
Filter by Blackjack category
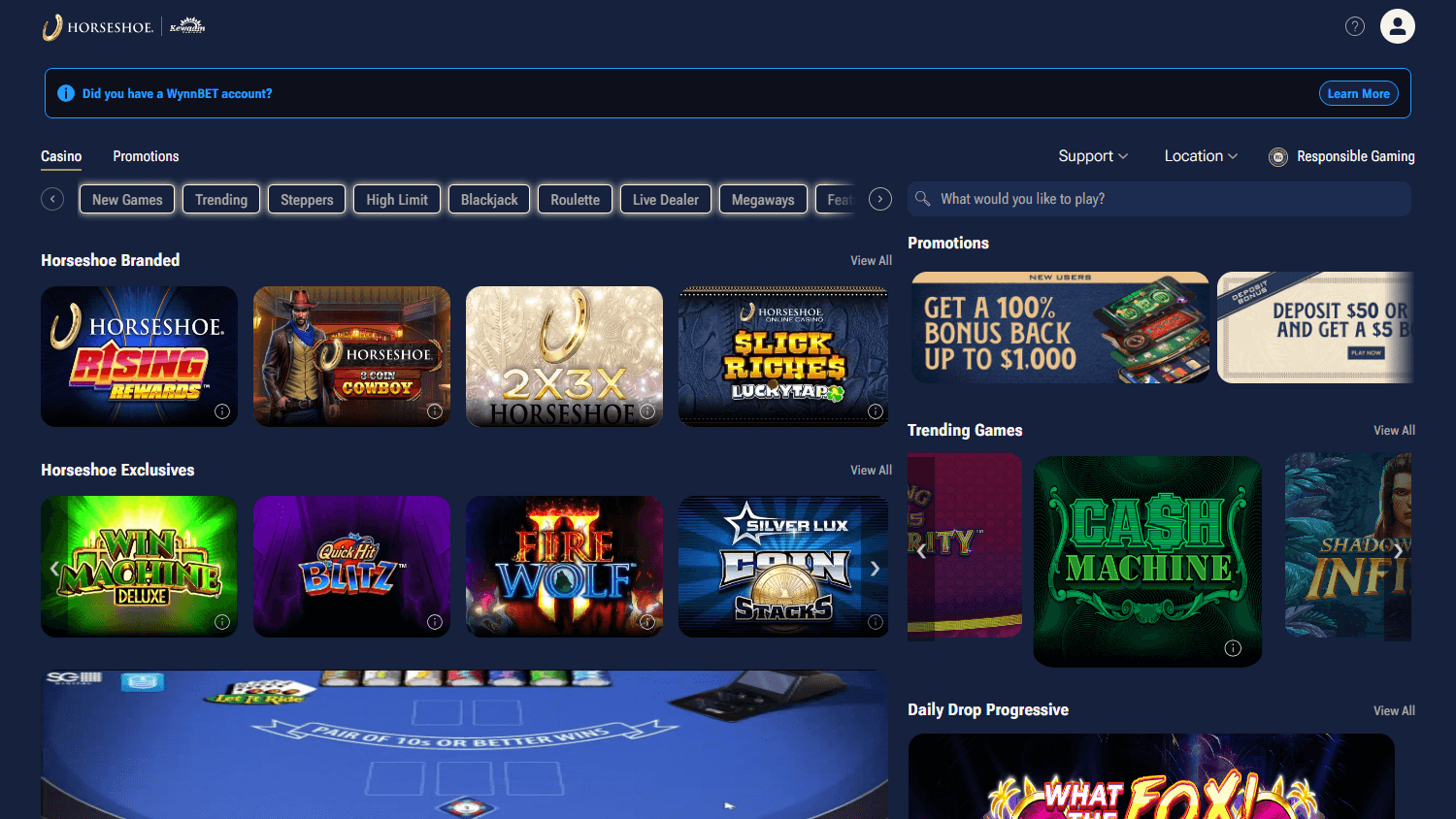click(x=489, y=199)
